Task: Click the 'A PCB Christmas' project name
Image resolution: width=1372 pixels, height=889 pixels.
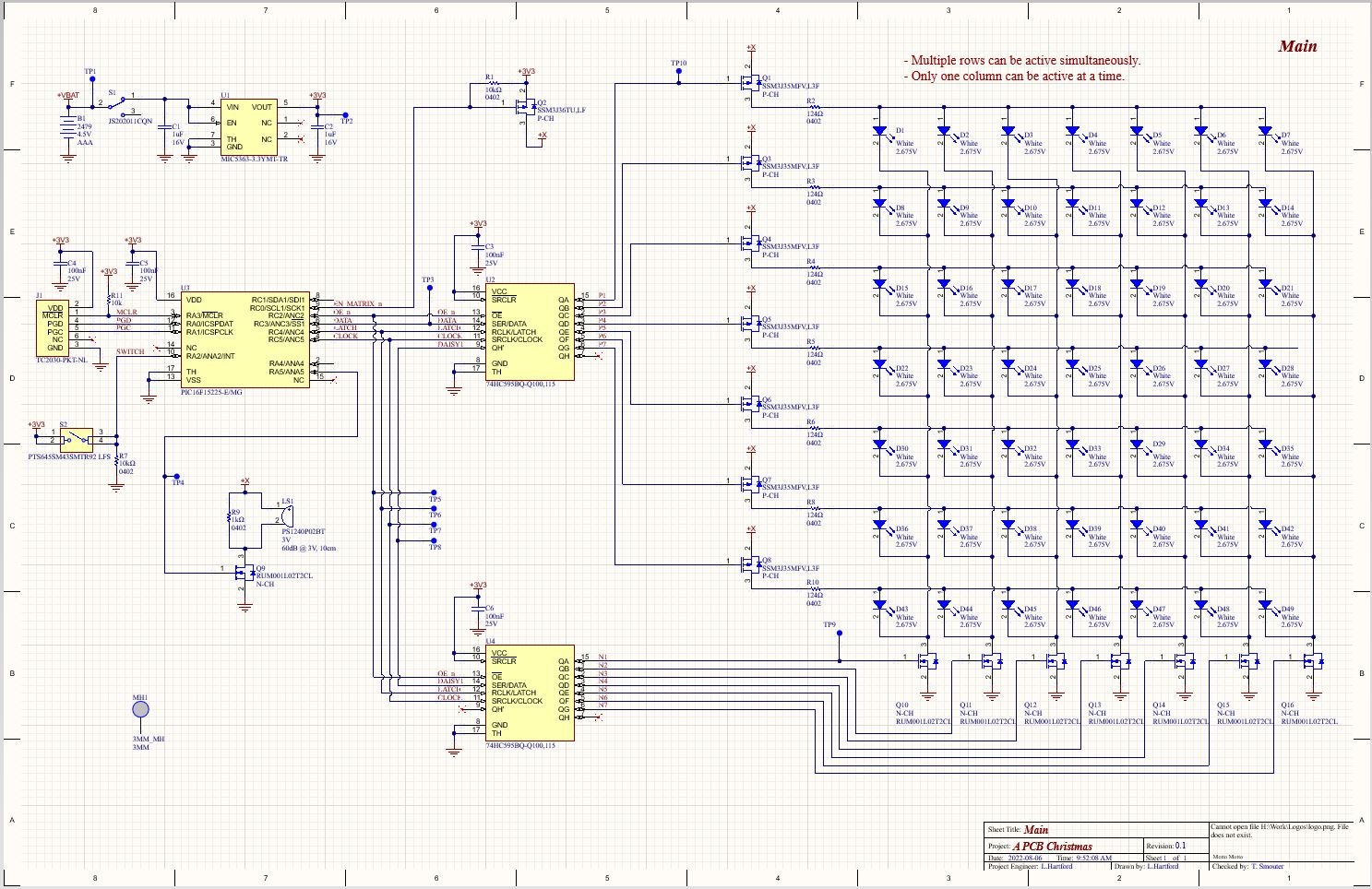Action: 1053,847
